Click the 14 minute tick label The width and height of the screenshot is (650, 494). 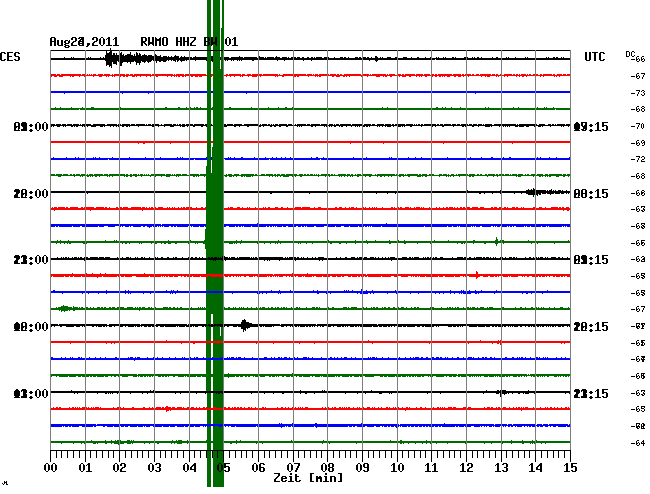[x=536, y=468]
